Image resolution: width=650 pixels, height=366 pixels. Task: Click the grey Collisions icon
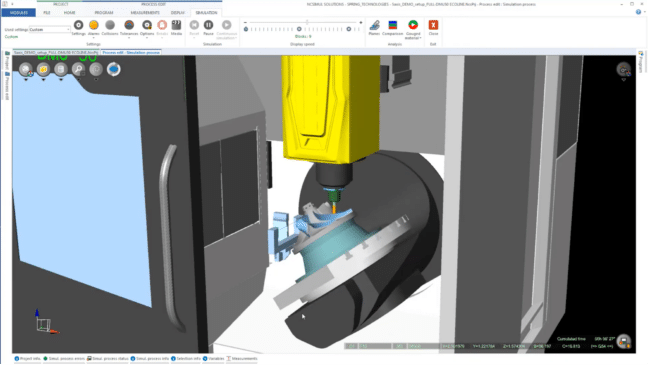(110, 25)
